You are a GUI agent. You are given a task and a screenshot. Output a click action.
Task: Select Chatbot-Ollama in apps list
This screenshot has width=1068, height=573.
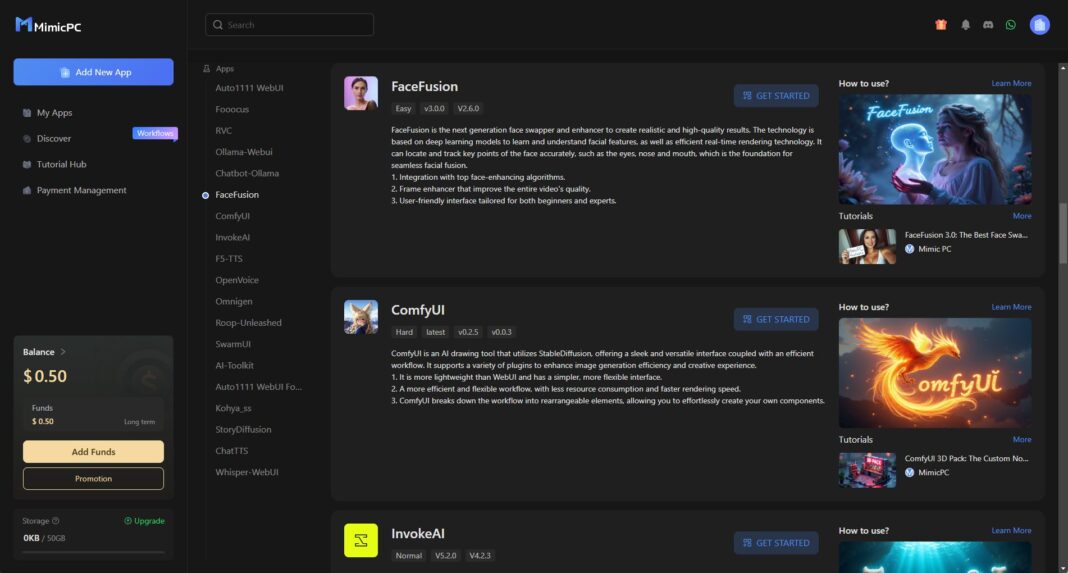pyautogui.click(x=247, y=173)
